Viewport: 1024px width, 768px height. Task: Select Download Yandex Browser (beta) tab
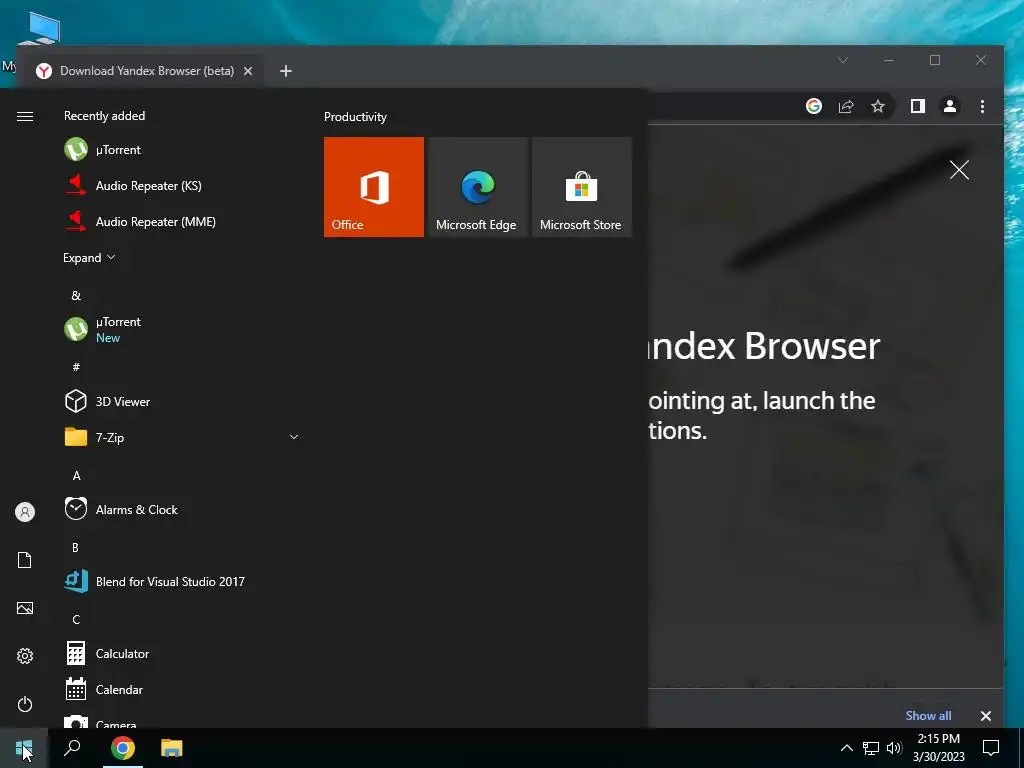click(146, 71)
